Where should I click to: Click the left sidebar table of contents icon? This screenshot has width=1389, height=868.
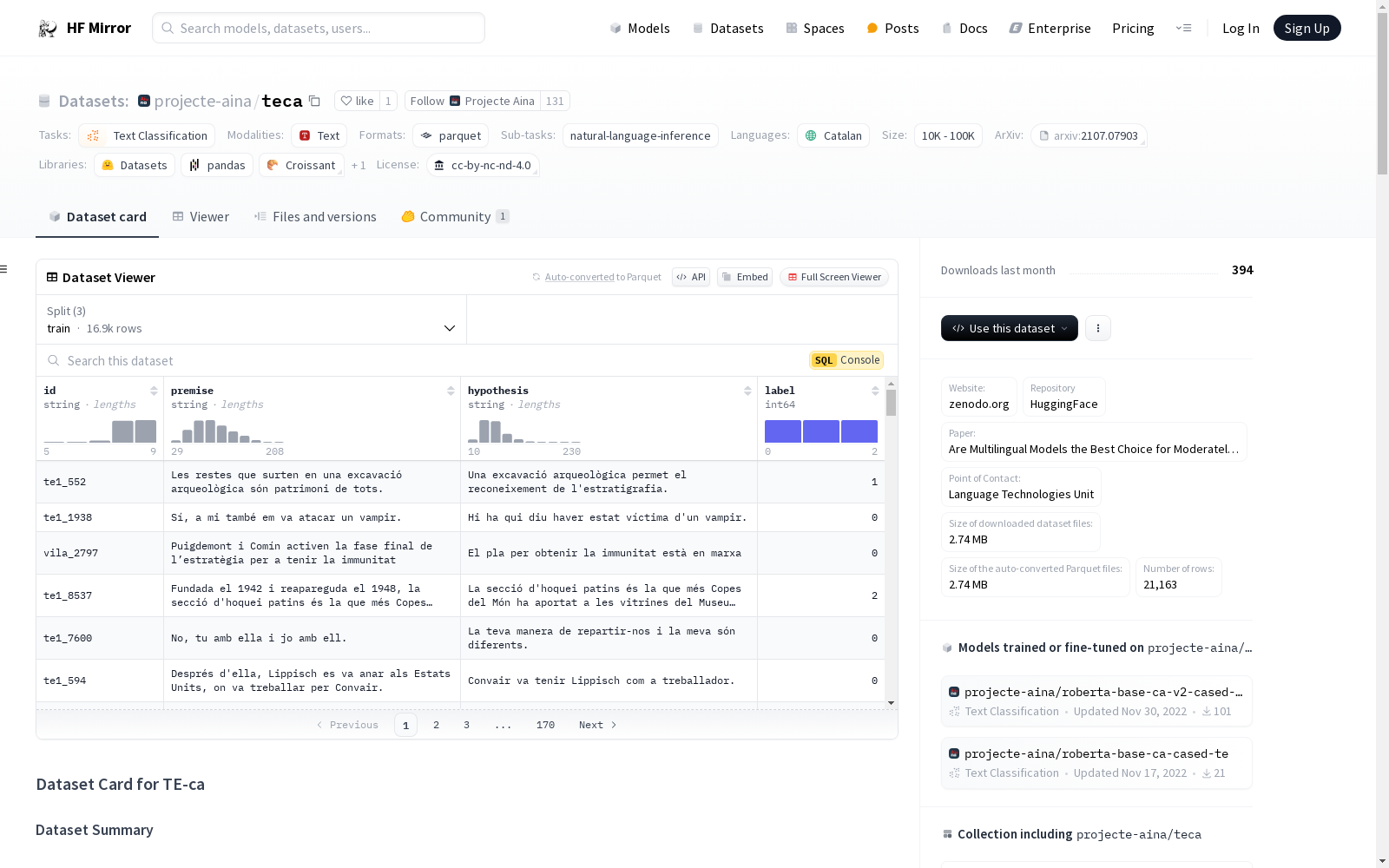[x=4, y=269]
